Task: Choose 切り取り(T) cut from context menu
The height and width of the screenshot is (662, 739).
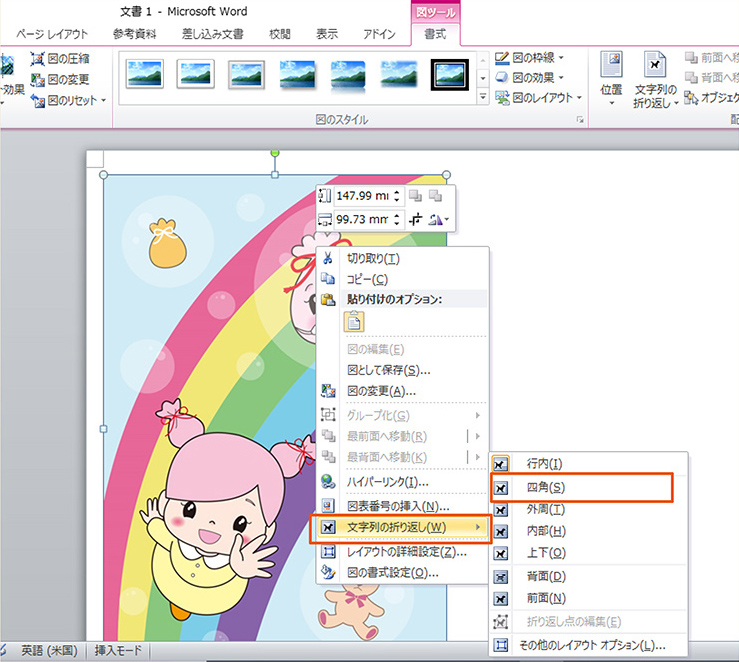Action: coord(402,258)
